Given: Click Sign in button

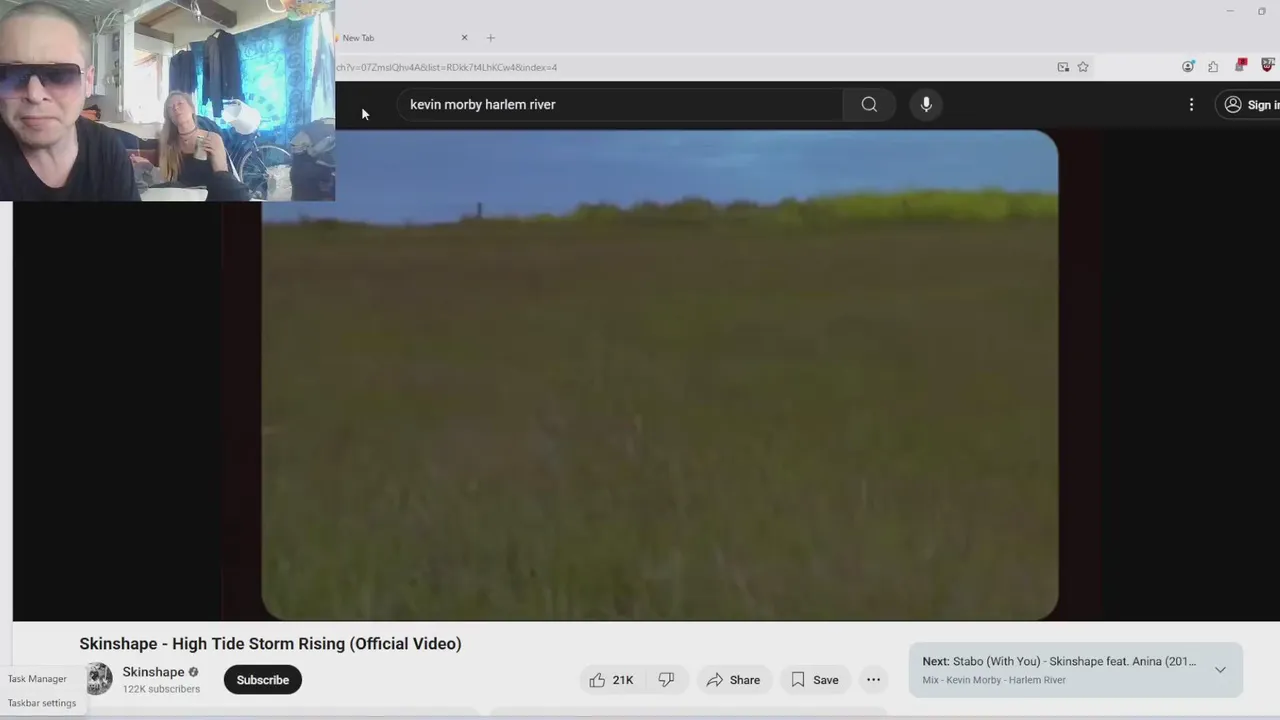Looking at the screenshot, I should pyautogui.click(x=1250, y=104).
